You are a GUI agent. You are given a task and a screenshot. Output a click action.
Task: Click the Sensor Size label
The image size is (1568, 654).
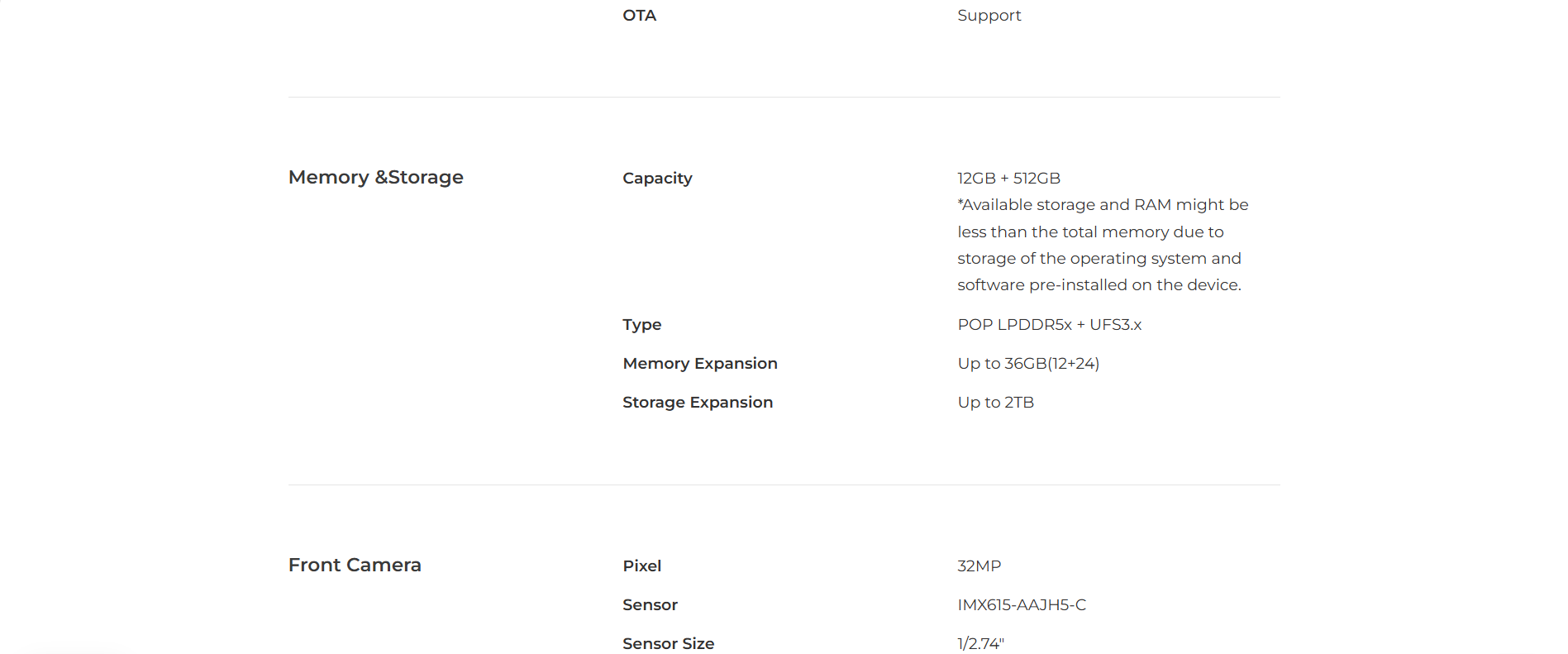668,643
